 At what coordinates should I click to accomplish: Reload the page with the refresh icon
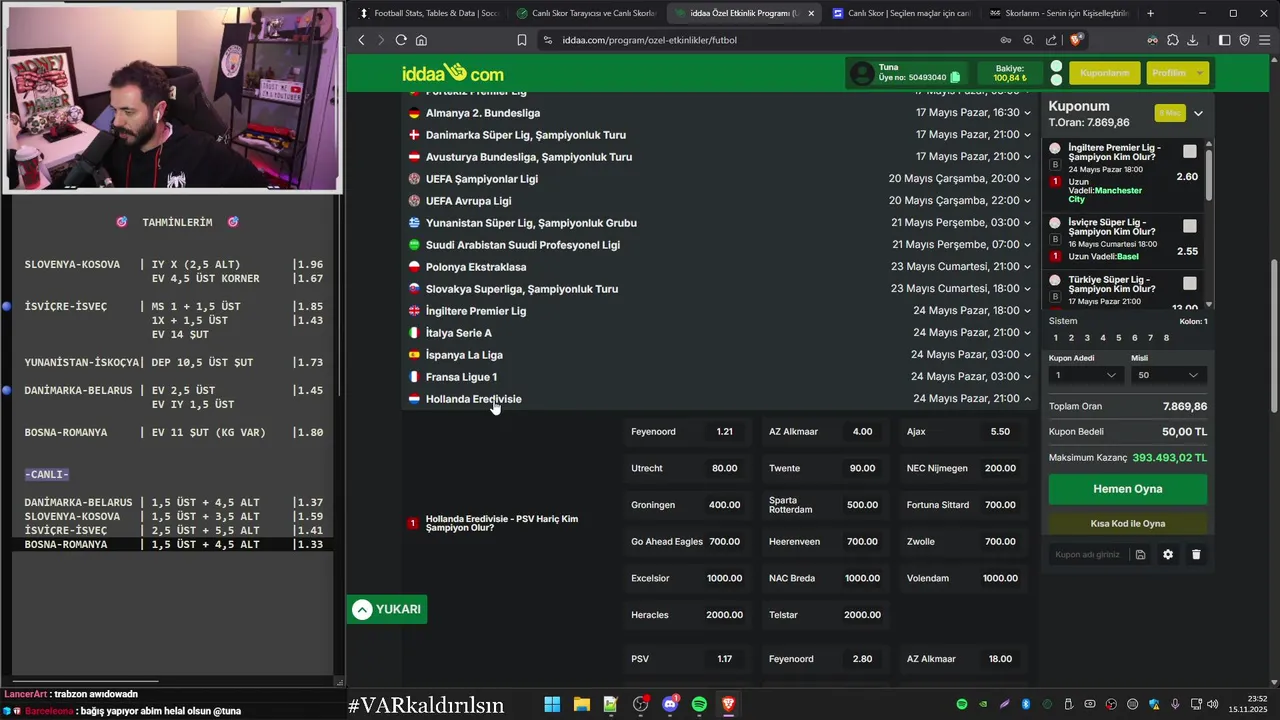click(x=401, y=40)
